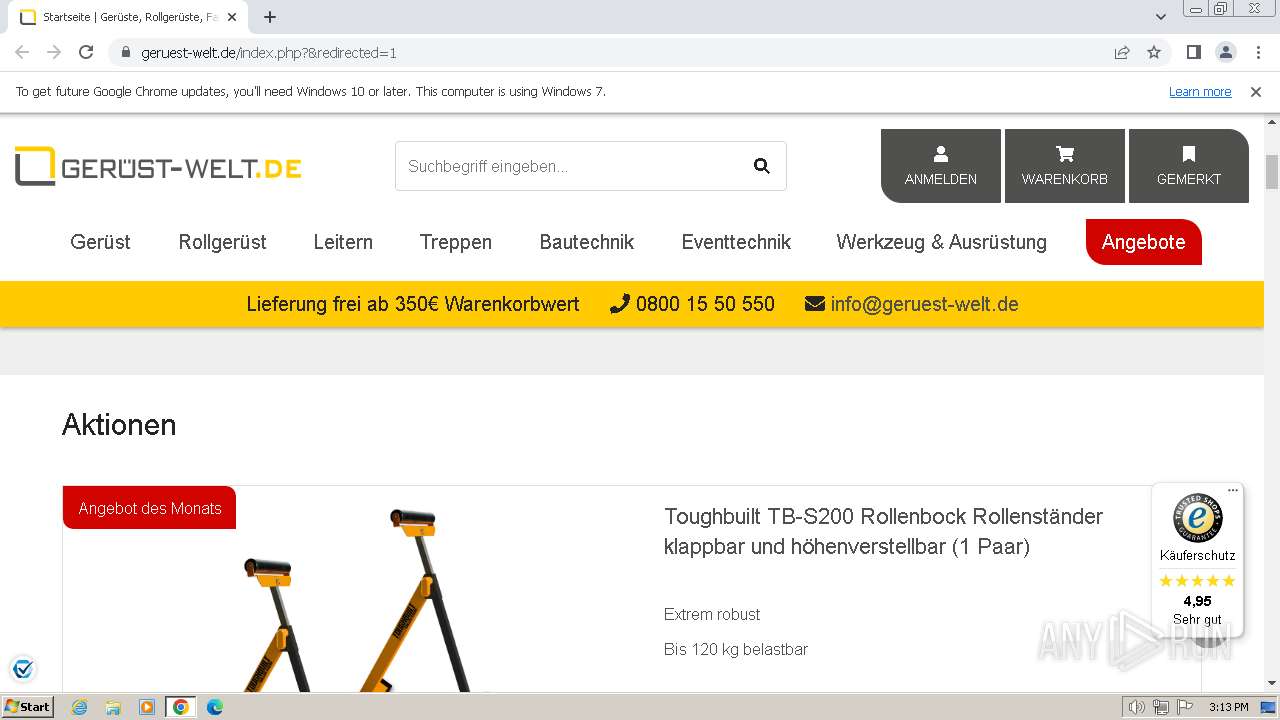The image size is (1280, 720).
Task: Open File Explorer from taskbar
Action: [113, 707]
